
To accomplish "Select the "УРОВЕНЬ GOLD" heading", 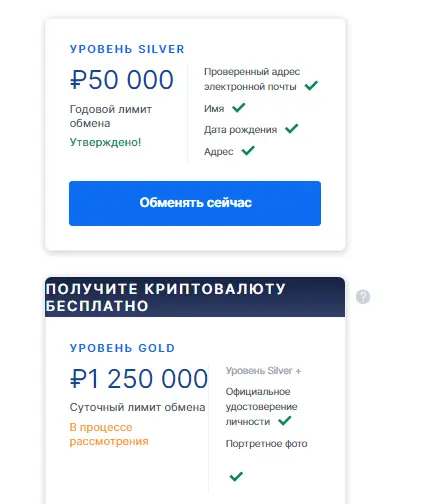I will click(x=122, y=348).
